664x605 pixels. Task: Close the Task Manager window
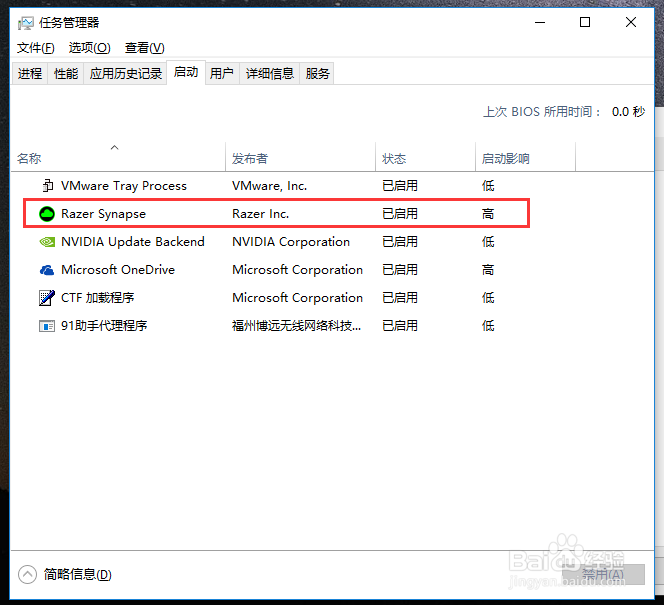pos(631,22)
